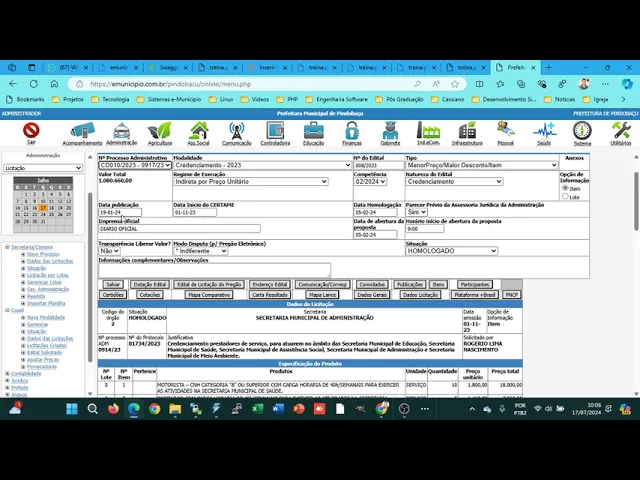The height and width of the screenshot is (480, 640).
Task: Click the Data publicação field
Action: 120,212
